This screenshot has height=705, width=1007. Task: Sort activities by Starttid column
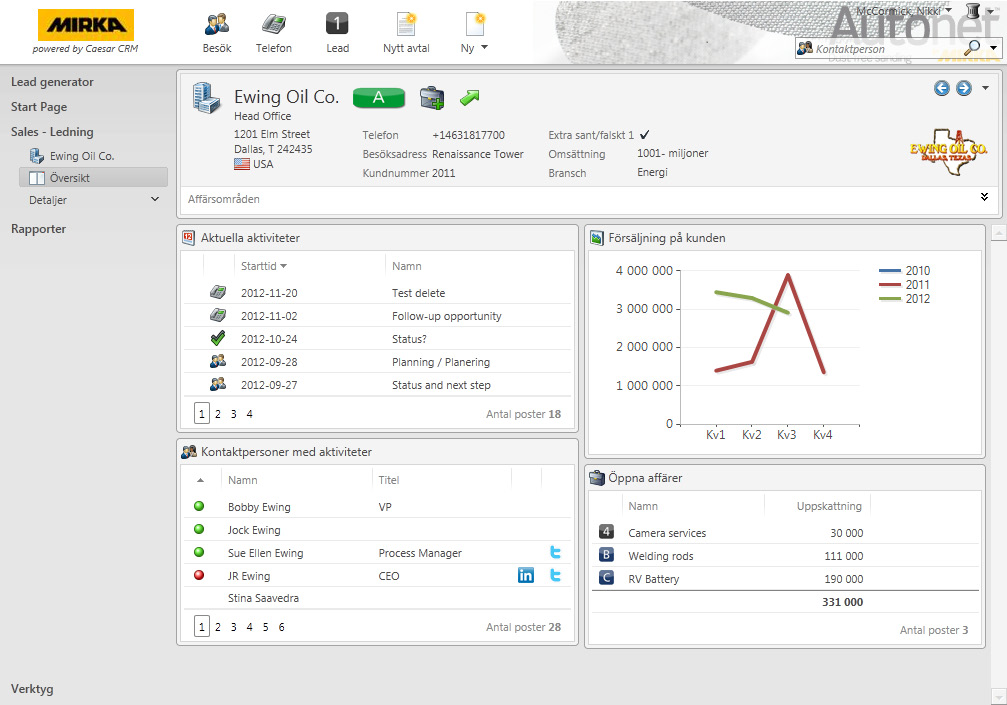[263, 266]
